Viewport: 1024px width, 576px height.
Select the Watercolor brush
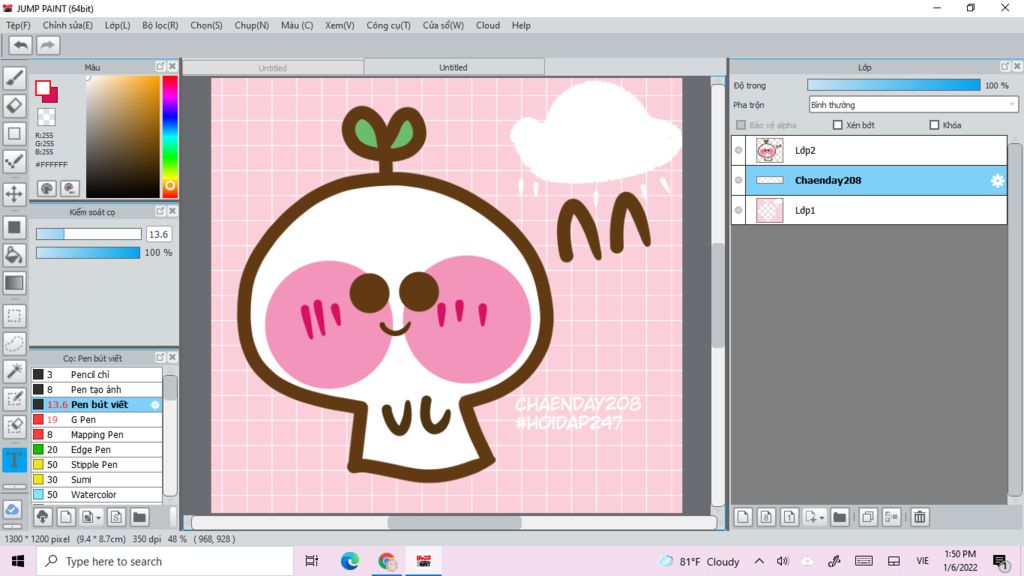click(97, 495)
